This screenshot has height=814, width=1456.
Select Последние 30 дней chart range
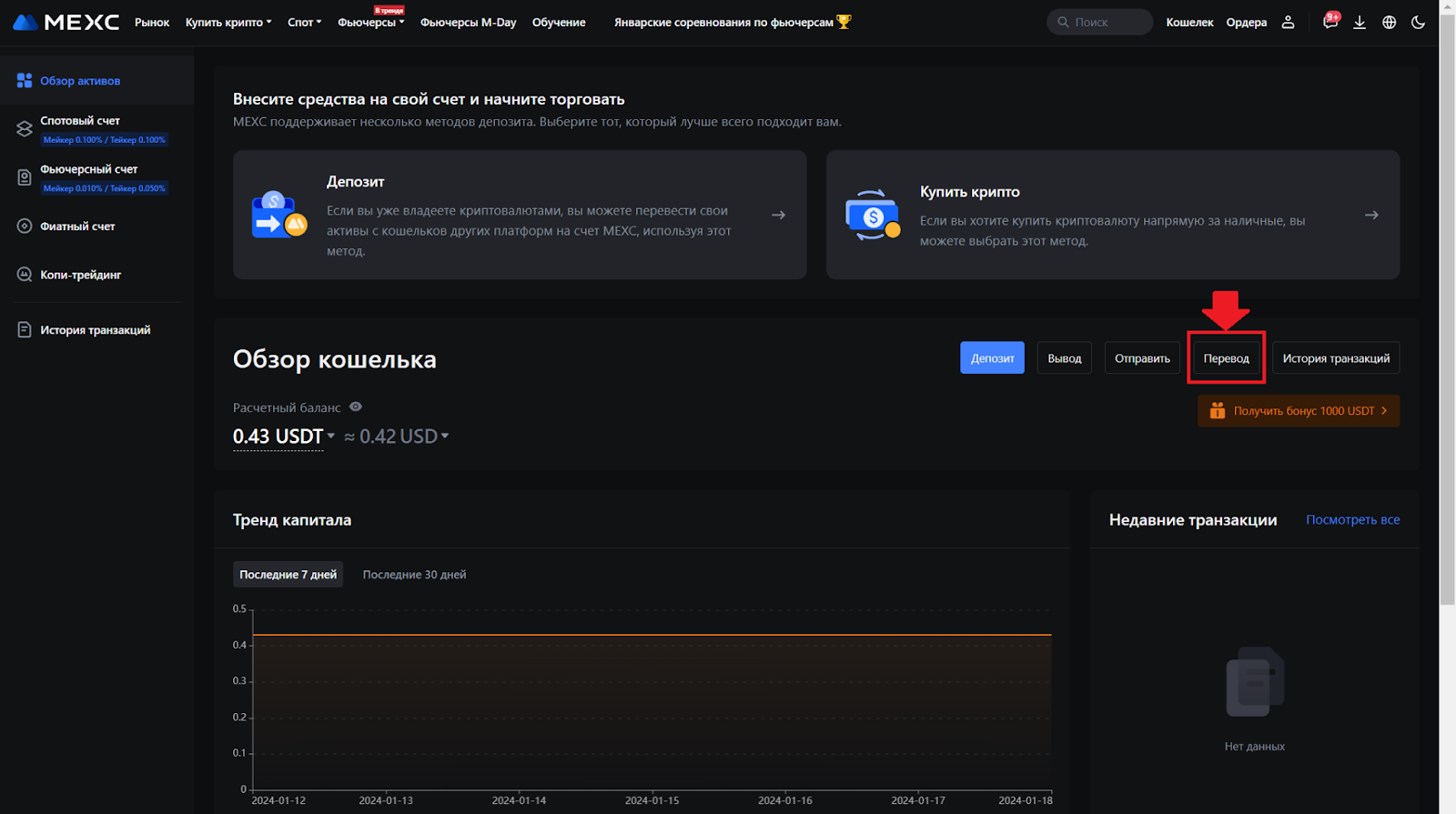pos(414,575)
